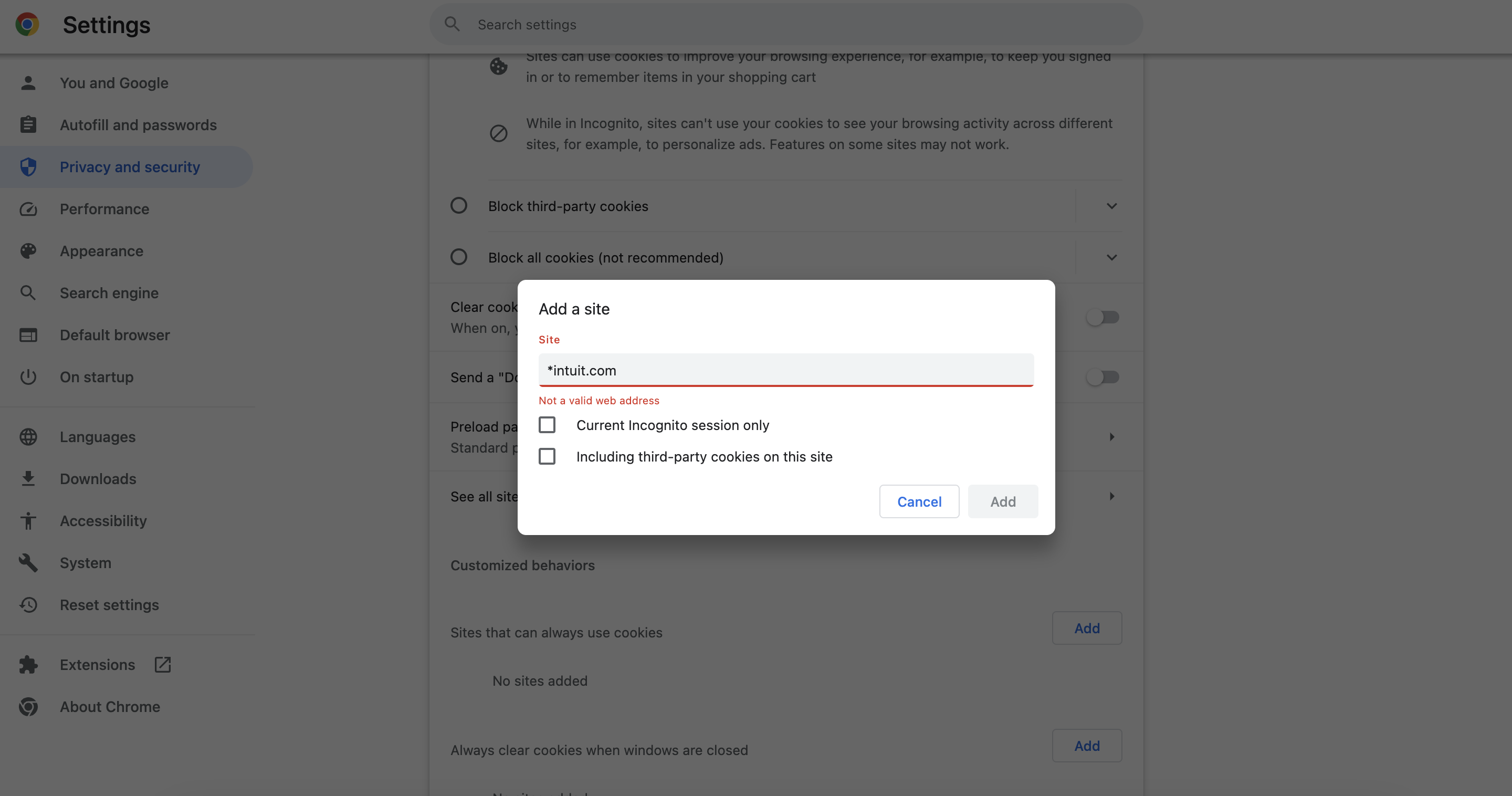Click the Performance speedometer icon
The width and height of the screenshot is (1512, 796).
[28, 209]
